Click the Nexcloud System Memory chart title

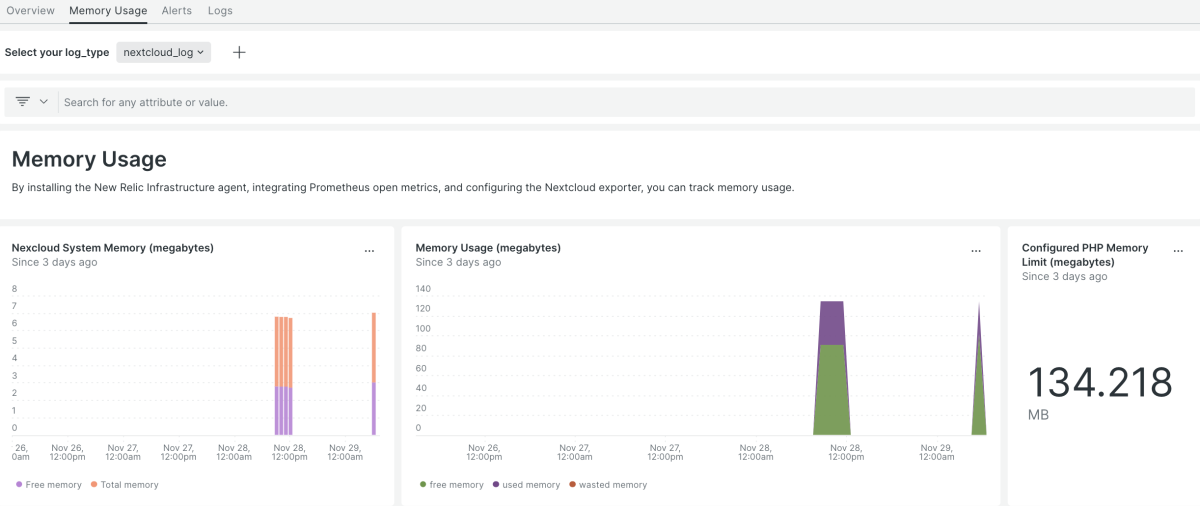coord(112,248)
